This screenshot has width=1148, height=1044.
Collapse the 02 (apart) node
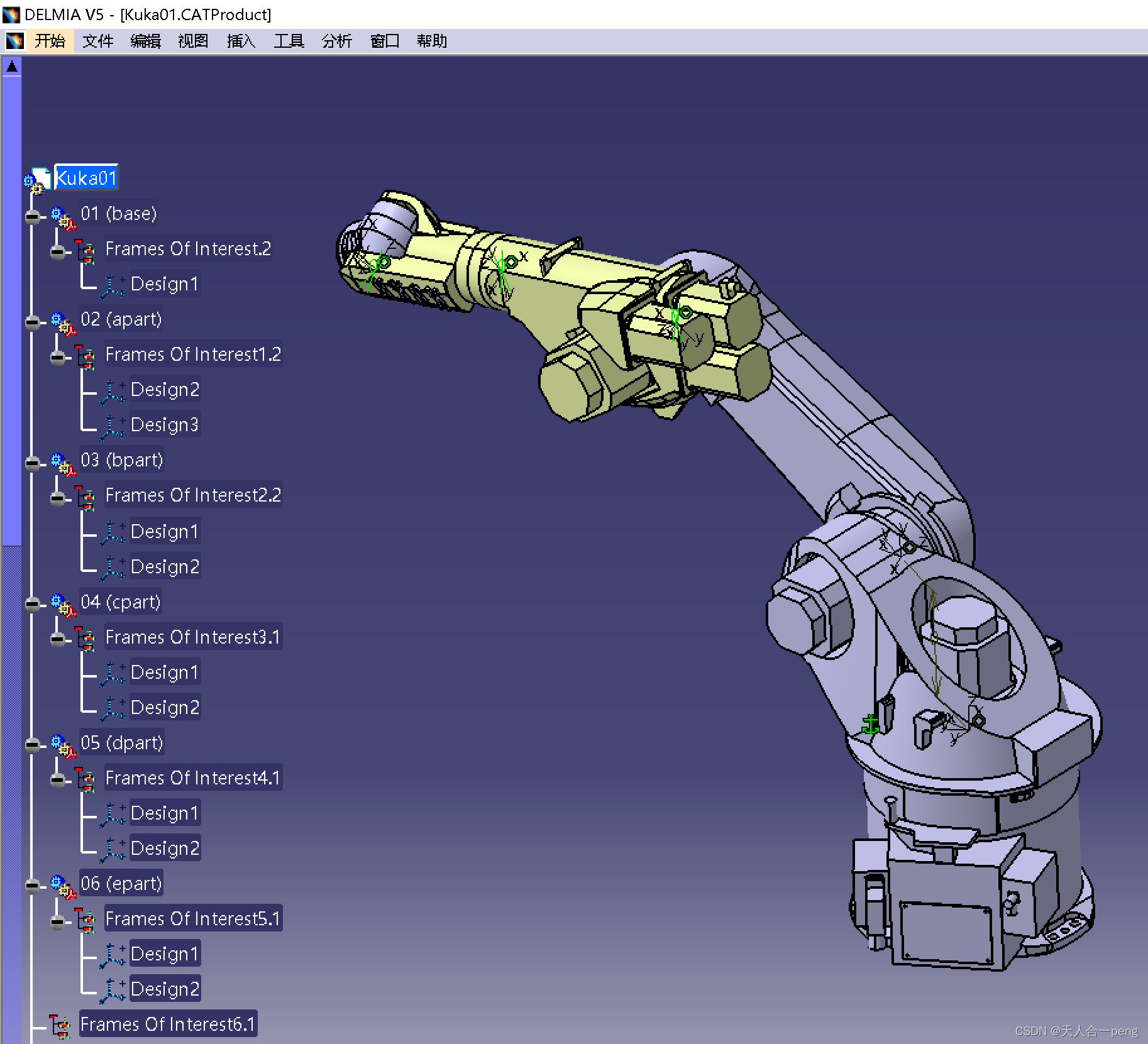[x=33, y=322]
